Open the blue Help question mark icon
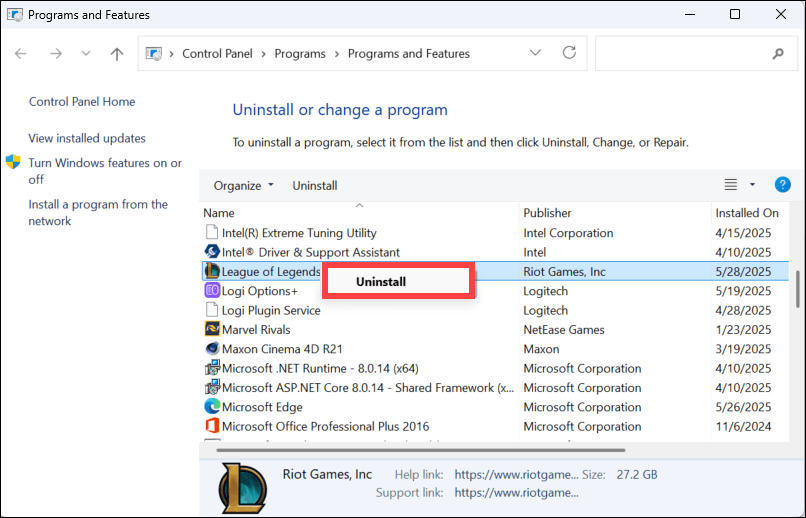This screenshot has height=518, width=806. [783, 185]
